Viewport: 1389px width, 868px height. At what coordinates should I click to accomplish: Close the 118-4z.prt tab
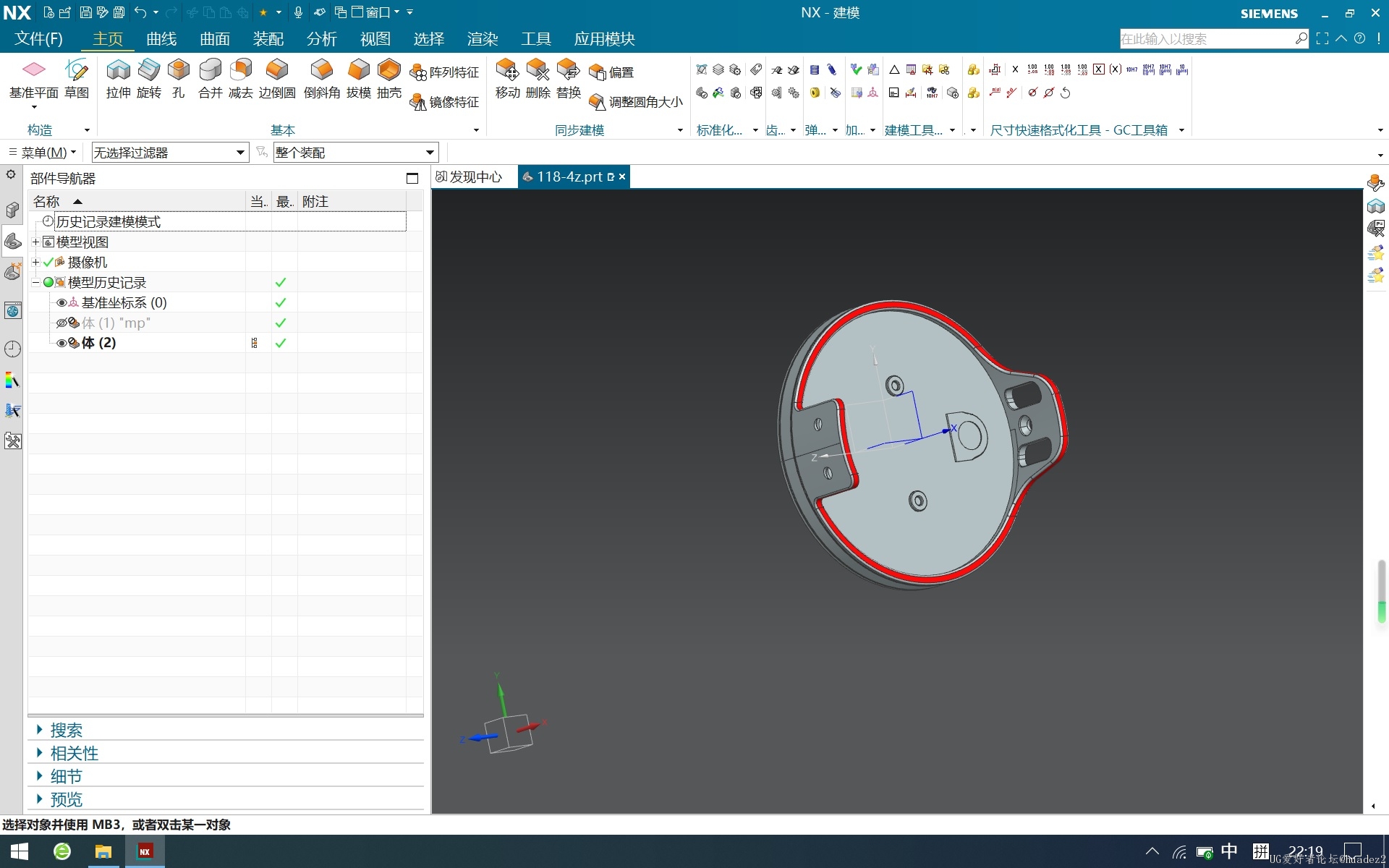(622, 176)
